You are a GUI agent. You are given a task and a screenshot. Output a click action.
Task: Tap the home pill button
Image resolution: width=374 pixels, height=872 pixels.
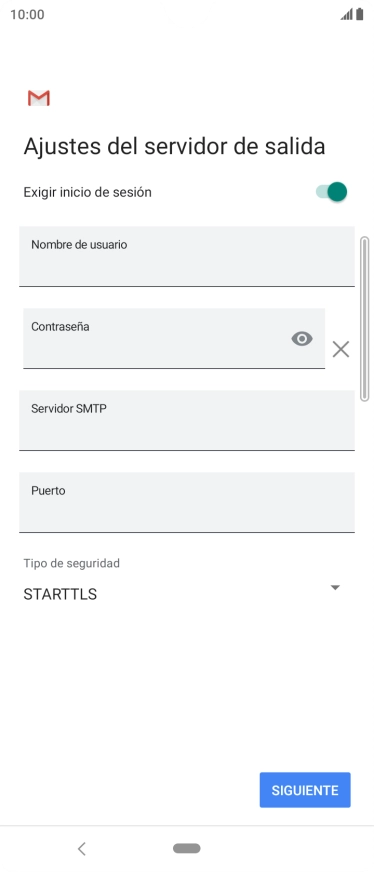tap(187, 848)
